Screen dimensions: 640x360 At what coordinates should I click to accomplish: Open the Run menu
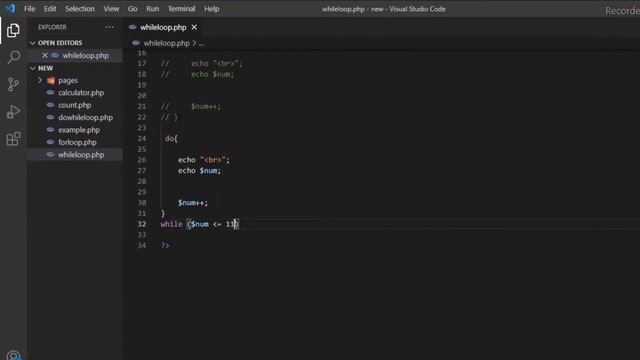[153, 9]
